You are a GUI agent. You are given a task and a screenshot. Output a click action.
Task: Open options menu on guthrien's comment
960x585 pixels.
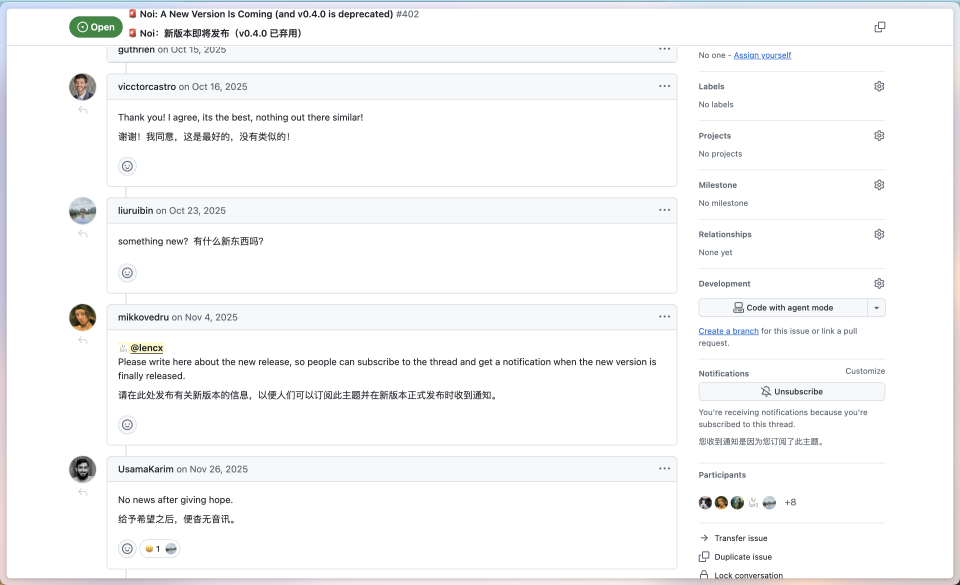coord(664,49)
